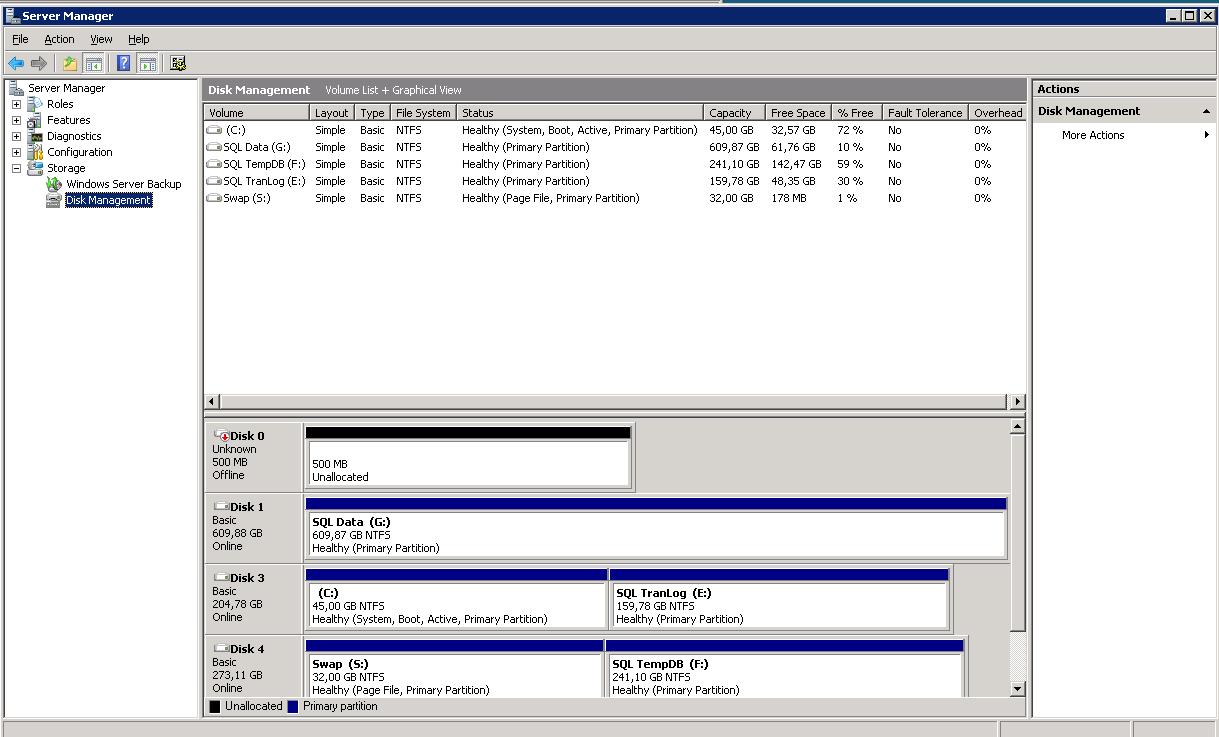The image size is (1219, 737).
Task: Collapse the Disk Management actions section
Action: 1205,111
